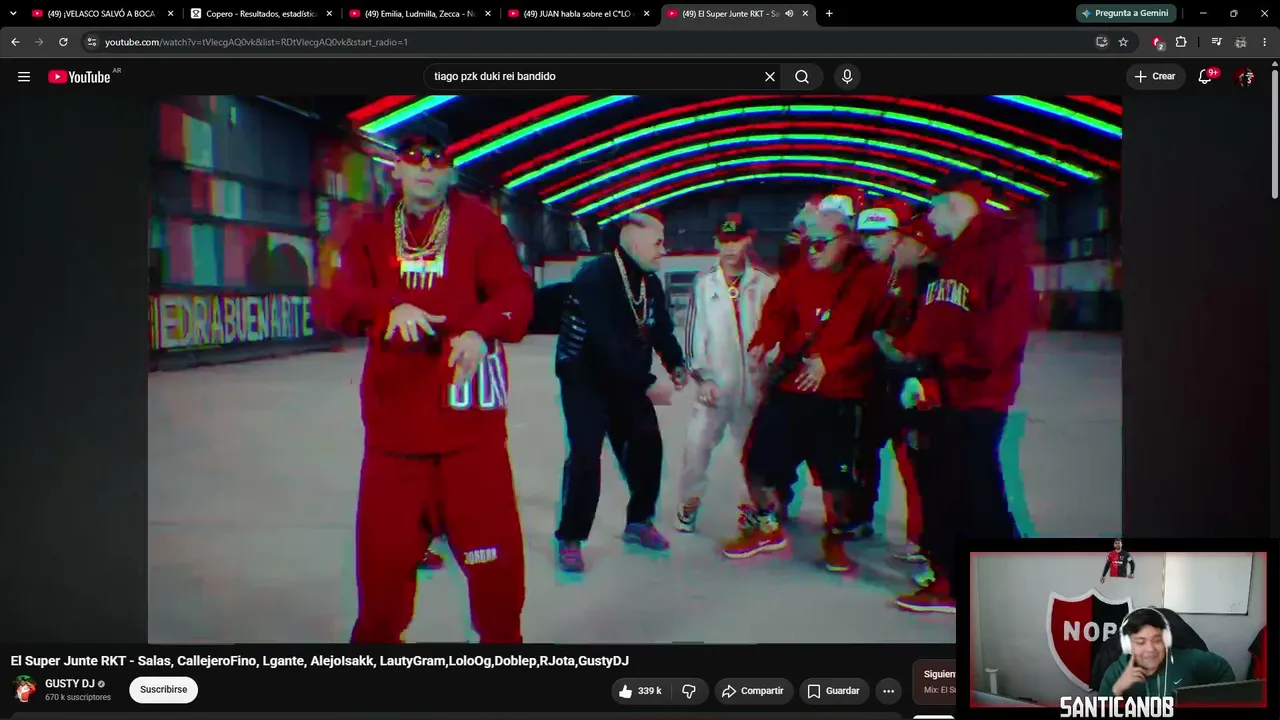Run search with the magnifier button
This screenshot has height=720, width=1280.
tap(802, 77)
